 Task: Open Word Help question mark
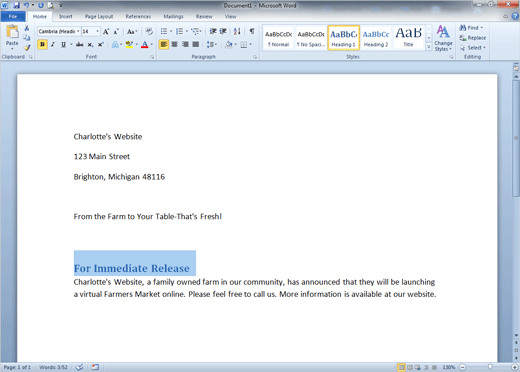click(x=515, y=16)
